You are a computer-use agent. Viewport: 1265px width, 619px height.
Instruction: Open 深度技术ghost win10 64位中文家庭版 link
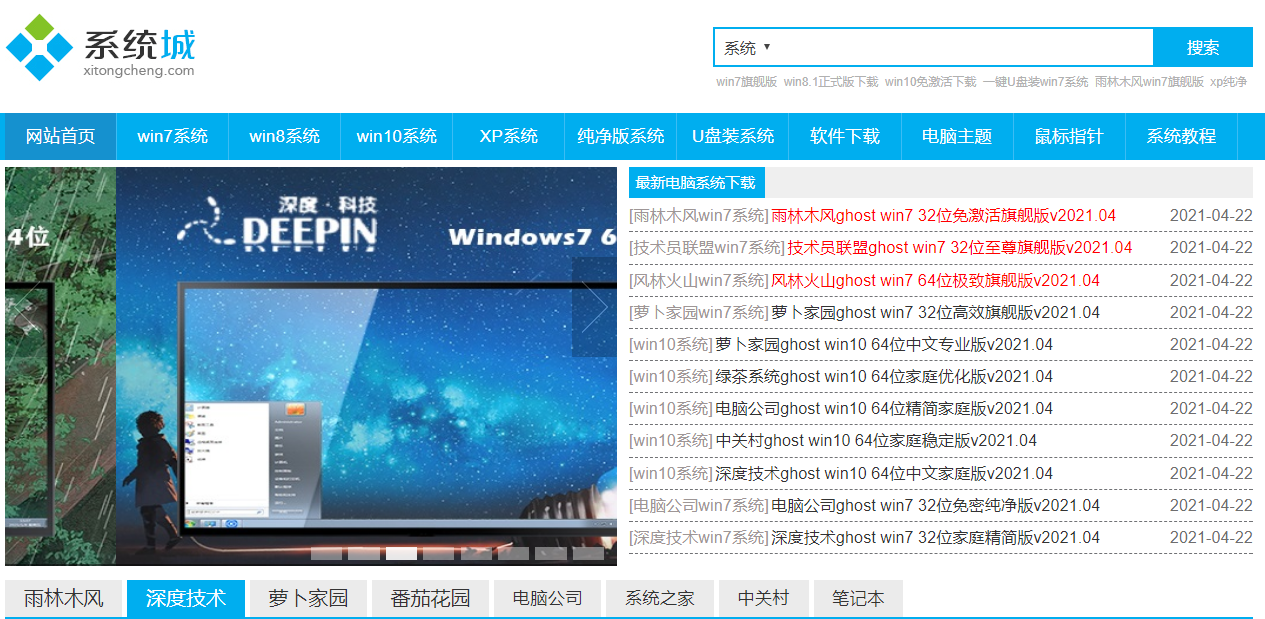(884, 473)
